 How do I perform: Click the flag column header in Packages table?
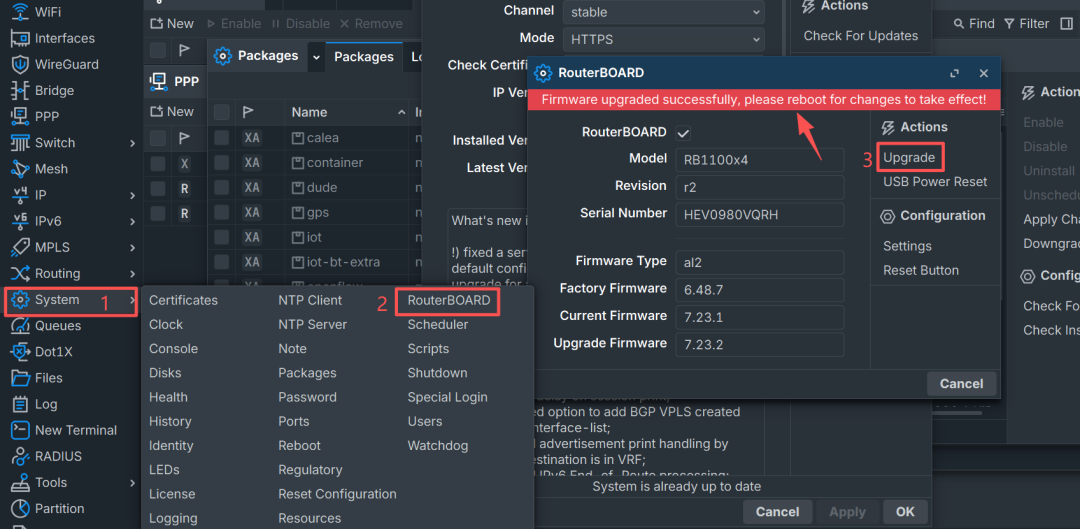(x=247, y=112)
